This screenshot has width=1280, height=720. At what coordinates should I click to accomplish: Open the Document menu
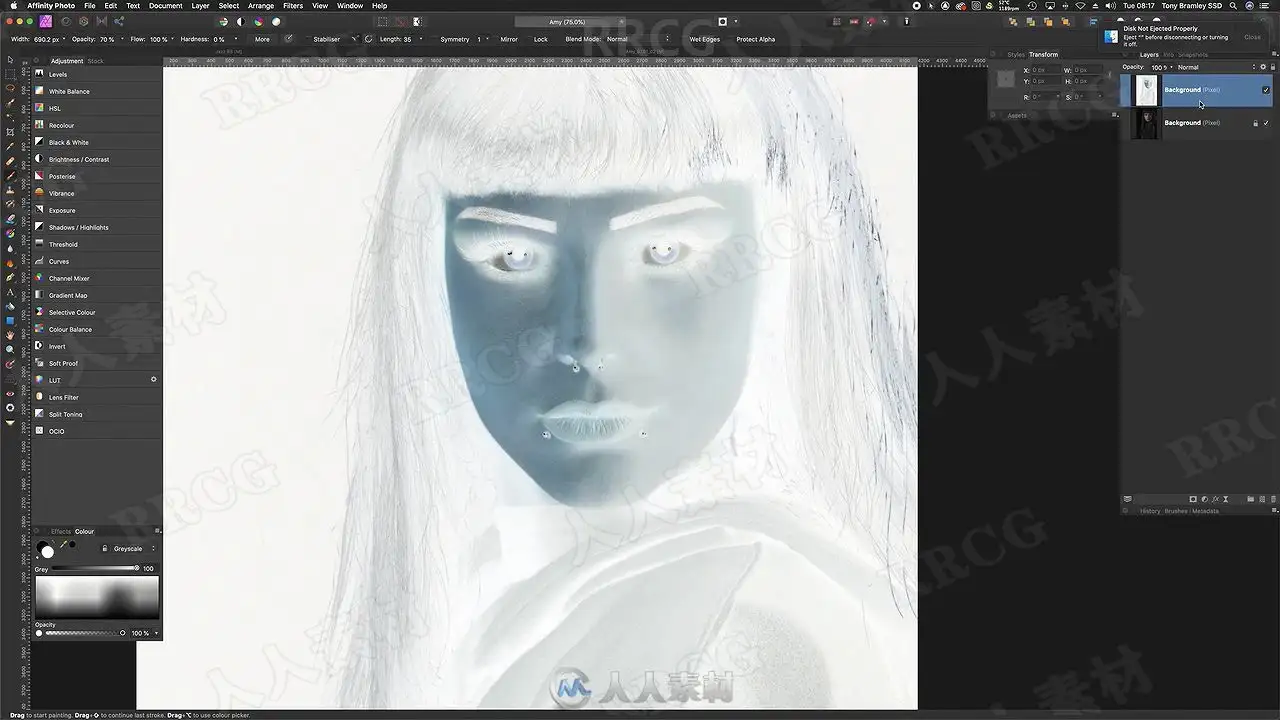point(165,6)
